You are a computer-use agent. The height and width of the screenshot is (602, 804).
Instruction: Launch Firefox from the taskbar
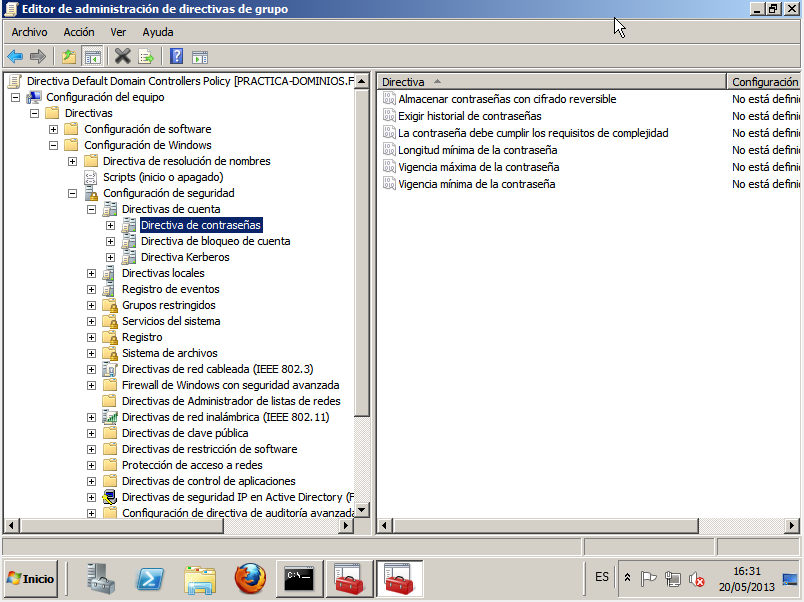pos(251,578)
